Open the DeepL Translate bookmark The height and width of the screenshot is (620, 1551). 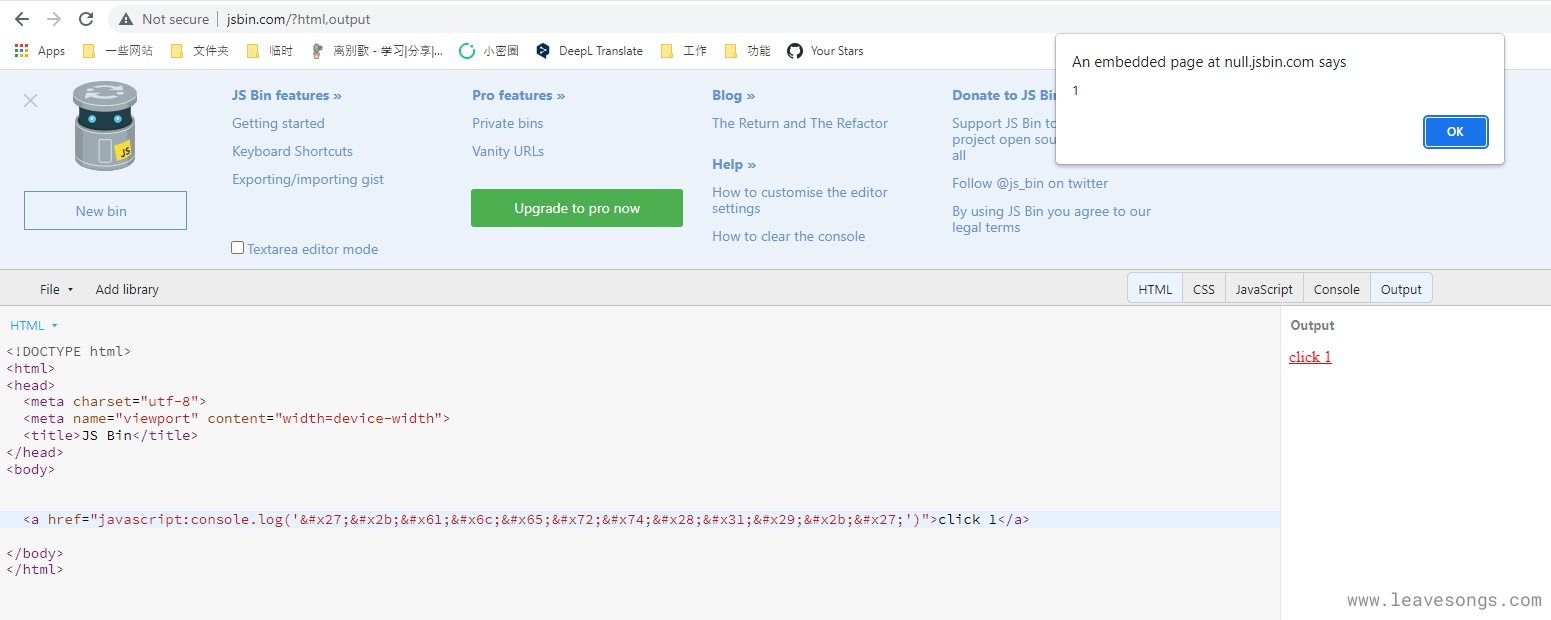[590, 51]
